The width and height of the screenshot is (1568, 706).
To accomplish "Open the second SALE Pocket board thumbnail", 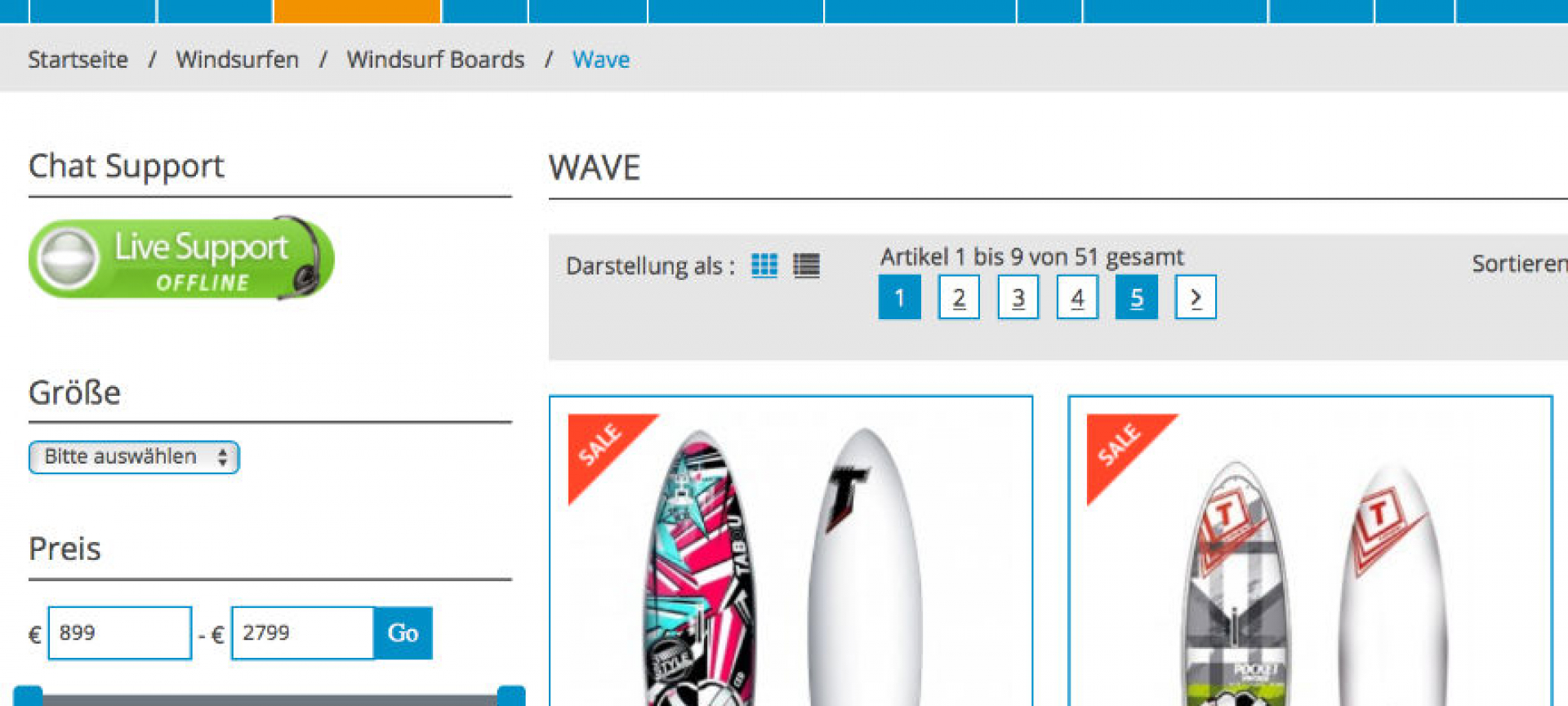I will tap(1310, 551).
